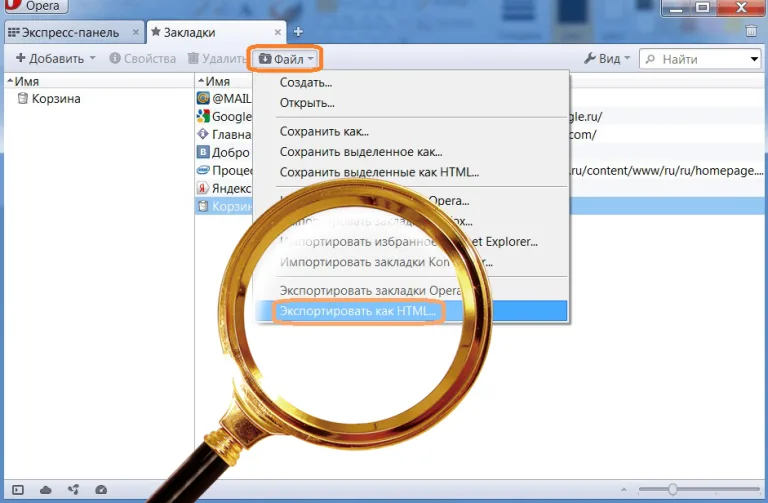Choose Открыть... in the Файл menu
Screen dimensions: 768x503
pos(410,103)
